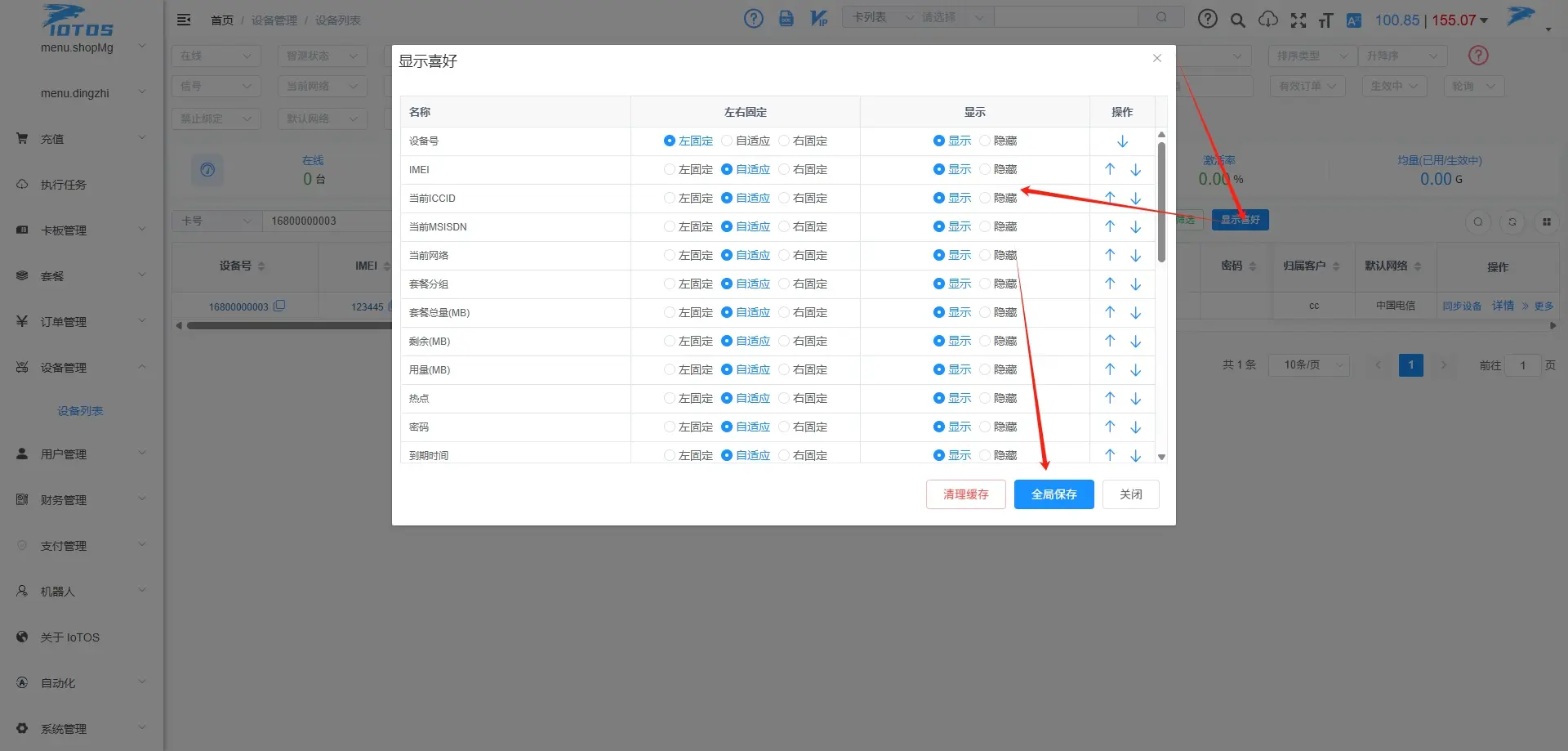Focus the 前往 page number input
Viewport: 1568px width, 751px height.
pyautogui.click(x=1523, y=365)
